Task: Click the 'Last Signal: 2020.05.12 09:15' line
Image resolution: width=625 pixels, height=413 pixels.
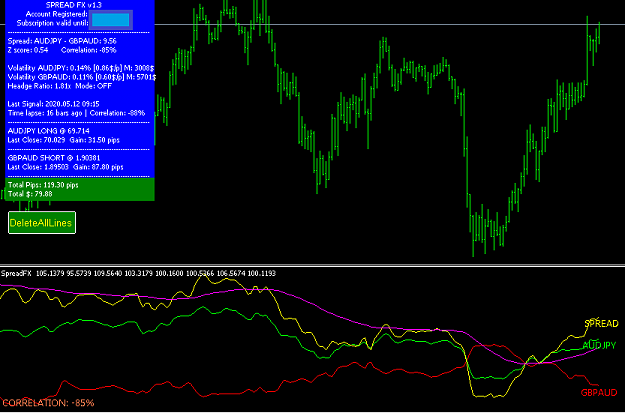Action: tap(53, 104)
